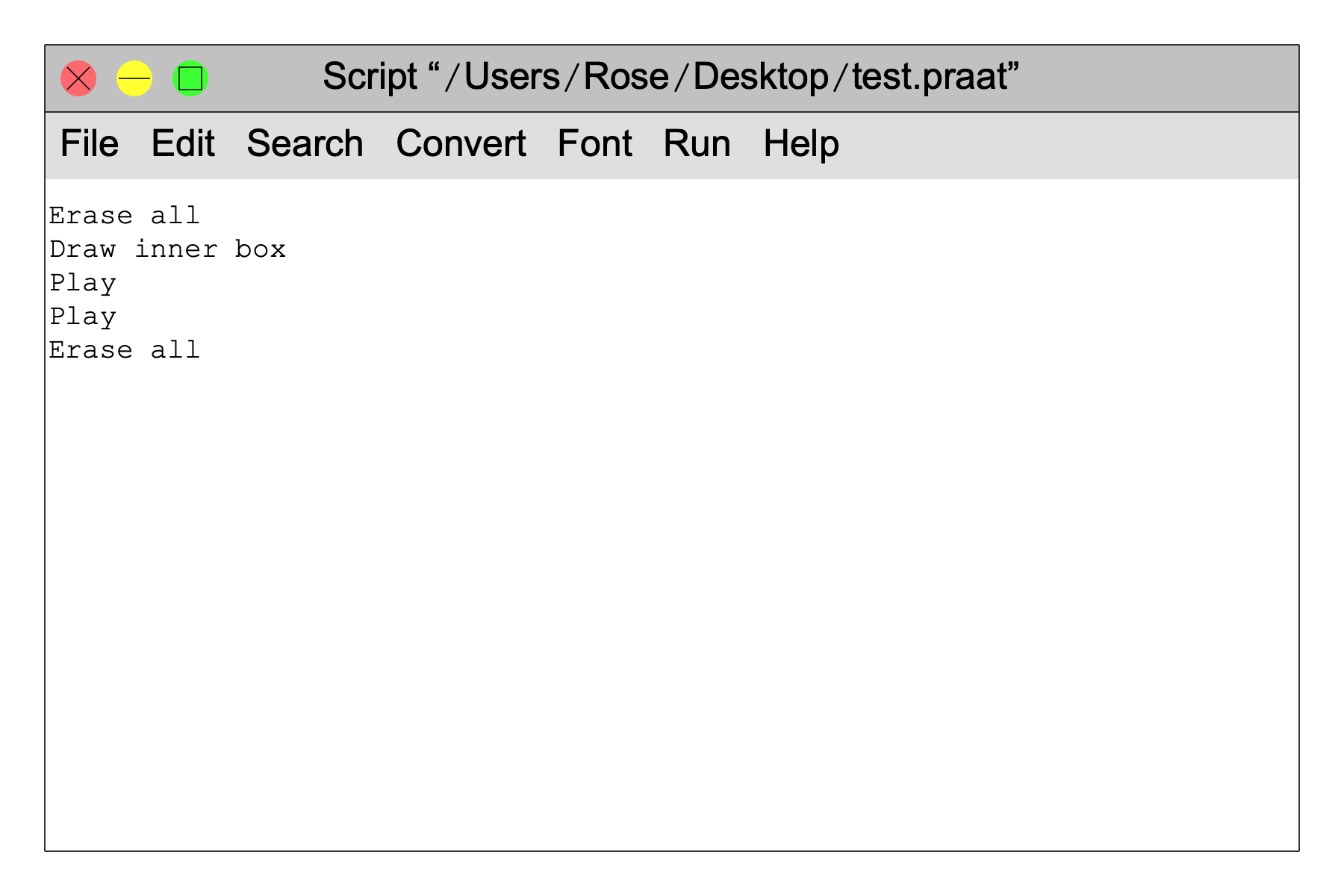Close the script window with red button
The height and width of the screenshot is (896, 1344).
tap(78, 78)
